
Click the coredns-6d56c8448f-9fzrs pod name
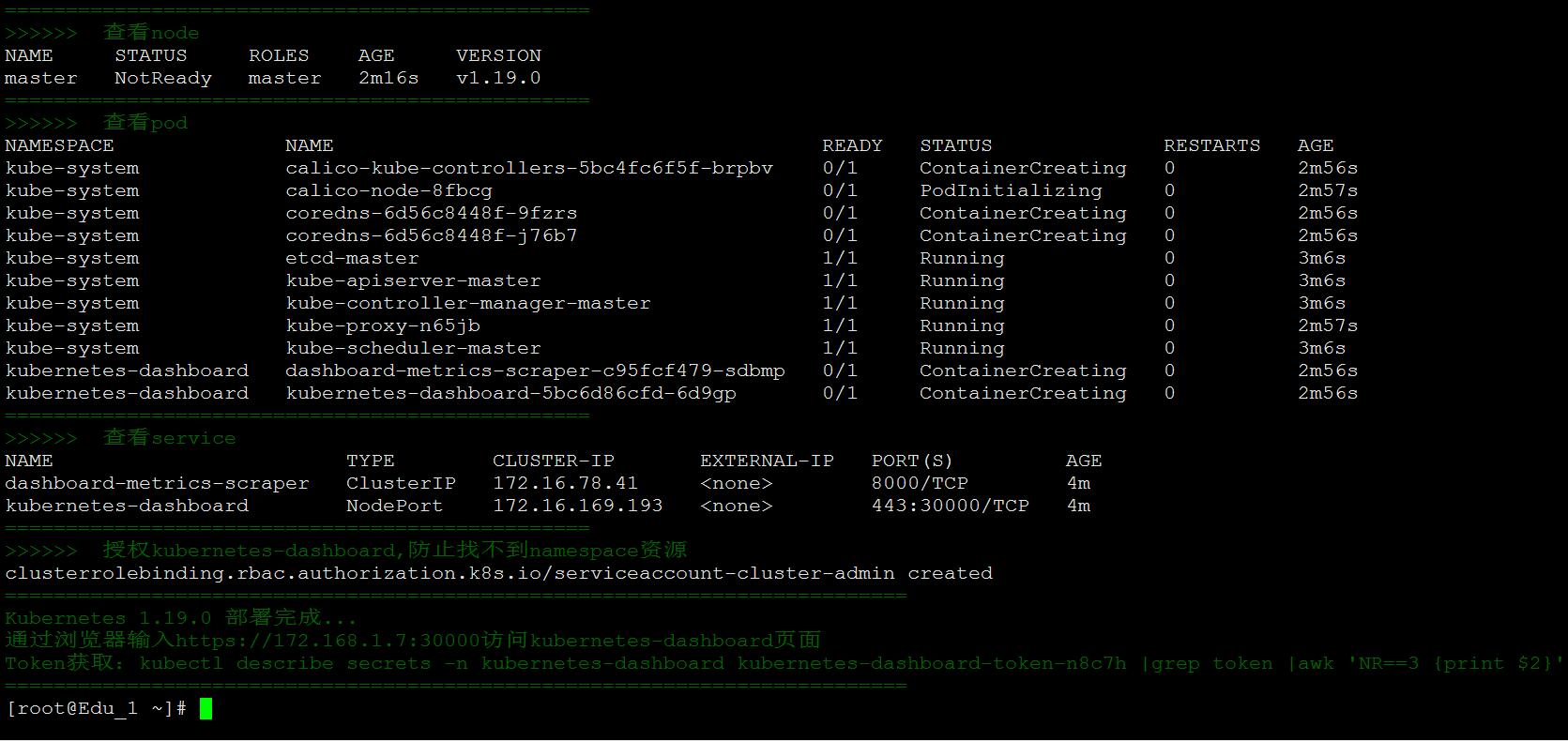coord(432,213)
